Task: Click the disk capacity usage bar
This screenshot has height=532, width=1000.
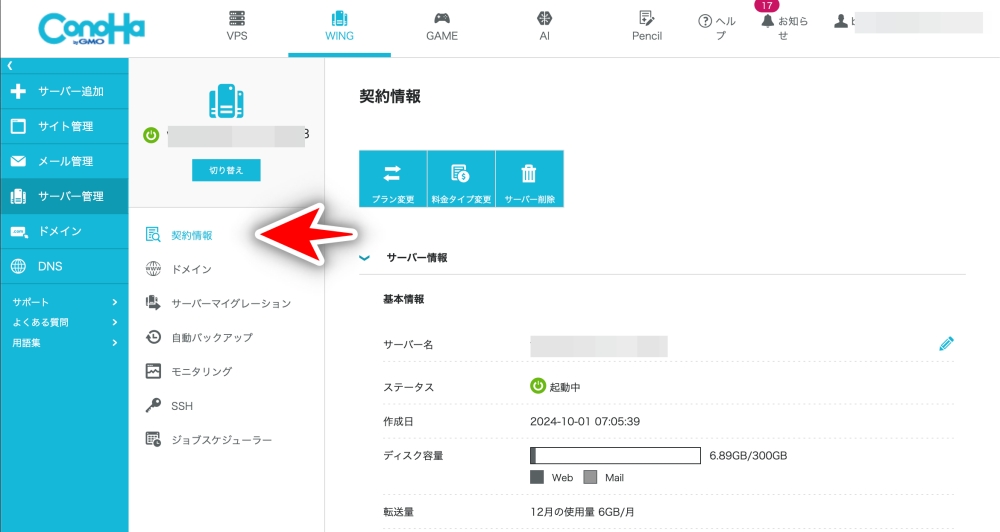Action: coord(614,456)
